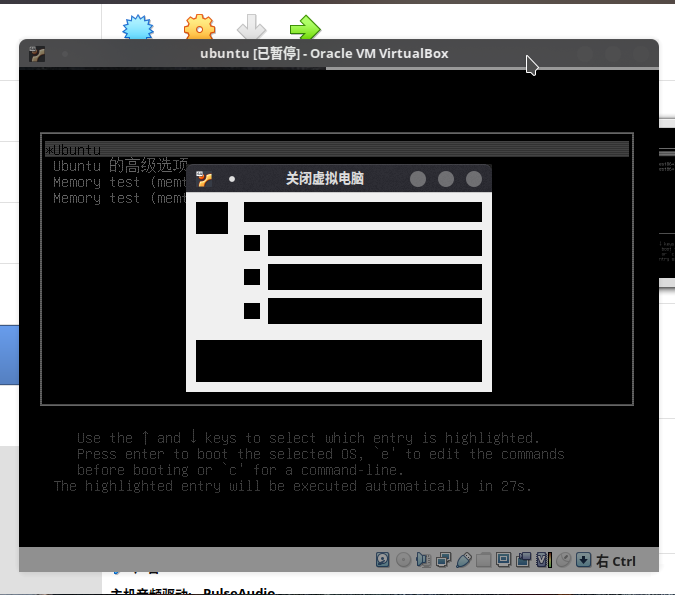Open audio speaker indicator in VM status bar

tap(423, 560)
